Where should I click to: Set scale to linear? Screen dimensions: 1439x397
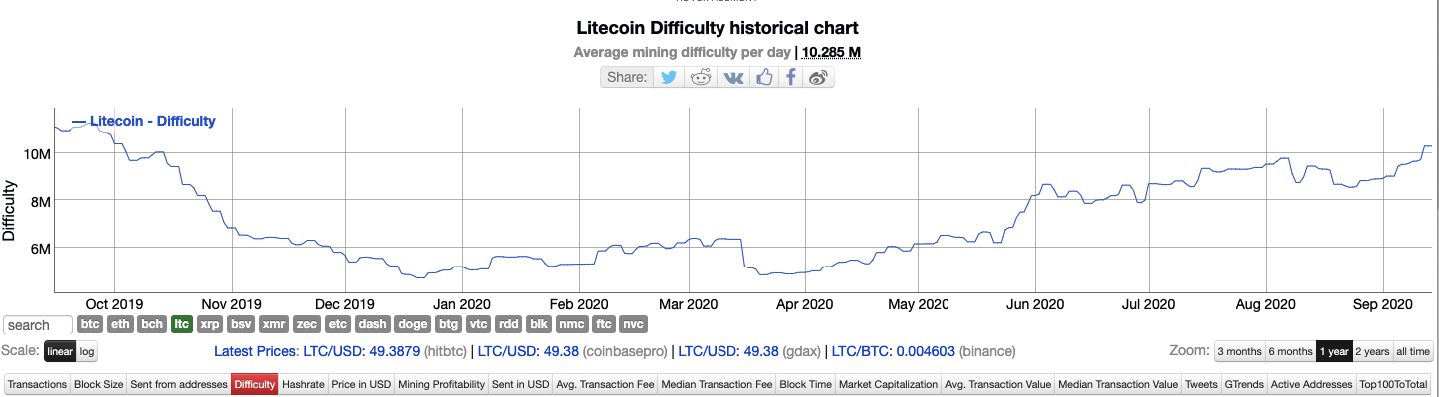click(60, 351)
